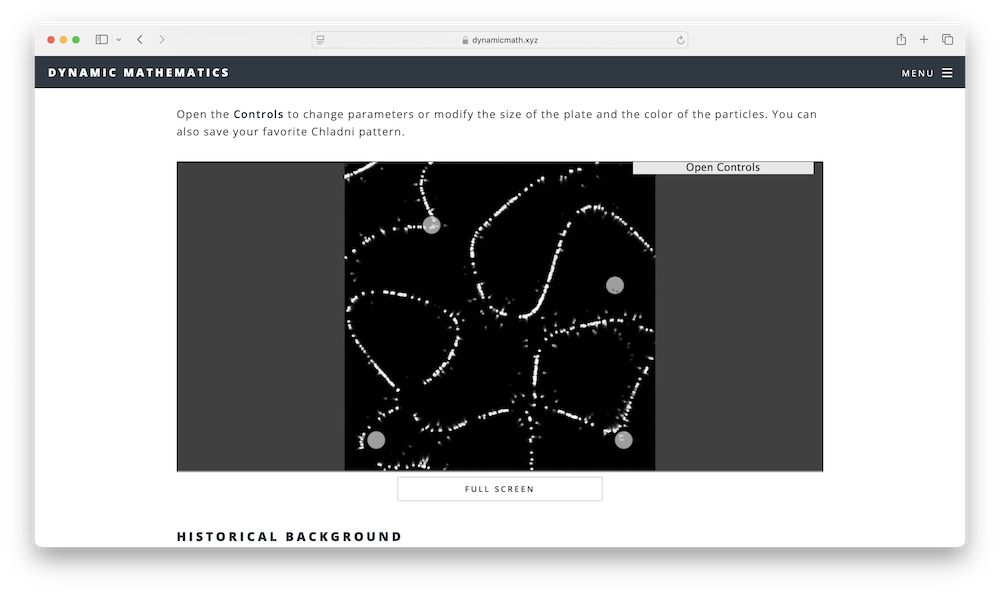1000x593 pixels.
Task: Select the lower-left gray vibration handle
Action: click(x=376, y=440)
